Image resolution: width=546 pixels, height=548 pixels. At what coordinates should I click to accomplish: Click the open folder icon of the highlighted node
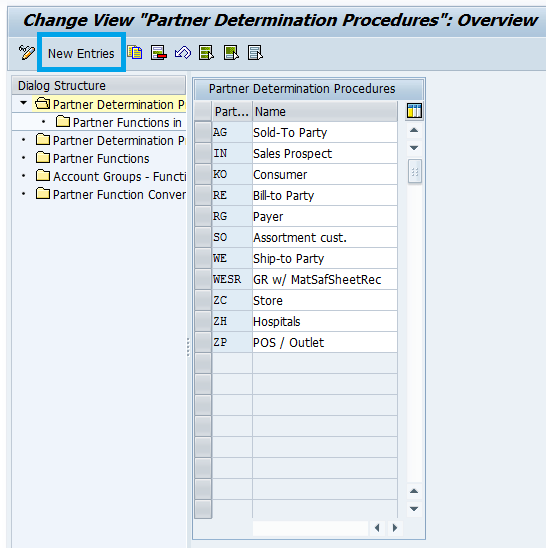tap(43, 104)
